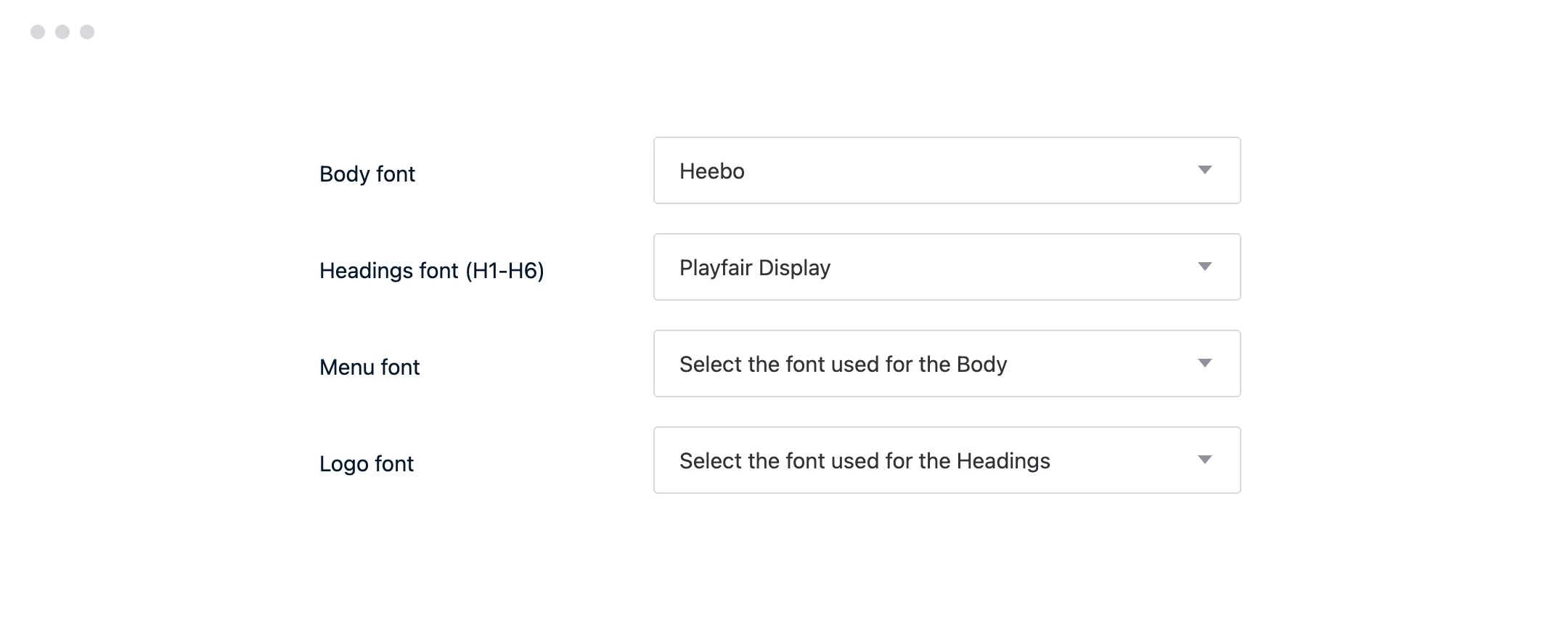Screen dimensions: 1568x634
Task: Click the Menu font label
Action: (369, 367)
